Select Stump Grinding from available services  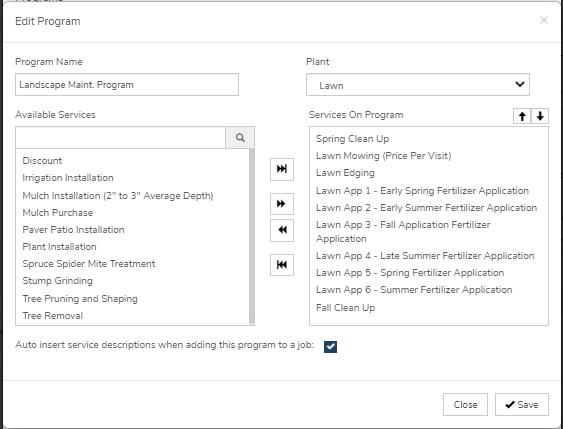tap(57, 281)
